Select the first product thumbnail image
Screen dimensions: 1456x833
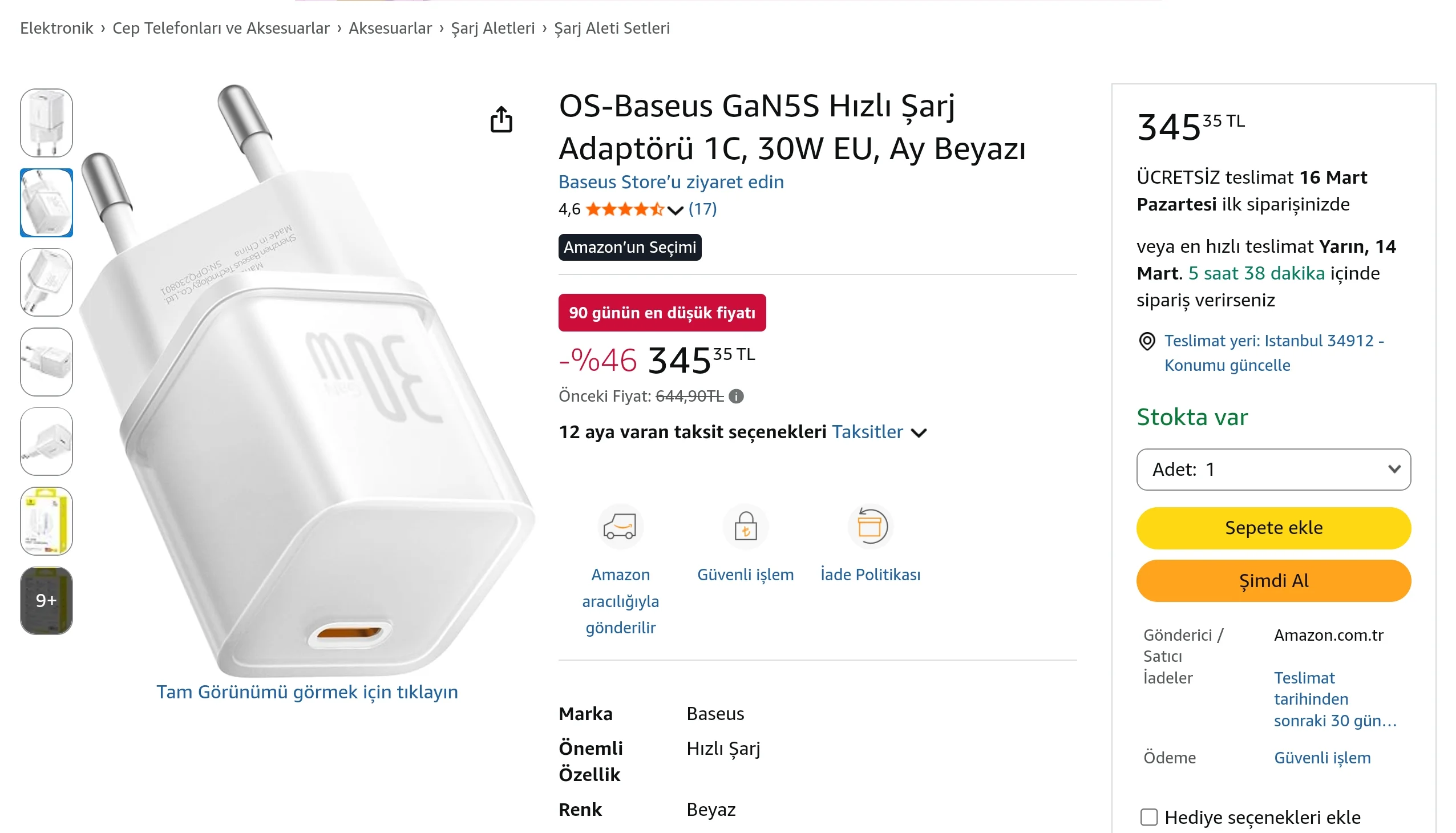tap(46, 123)
